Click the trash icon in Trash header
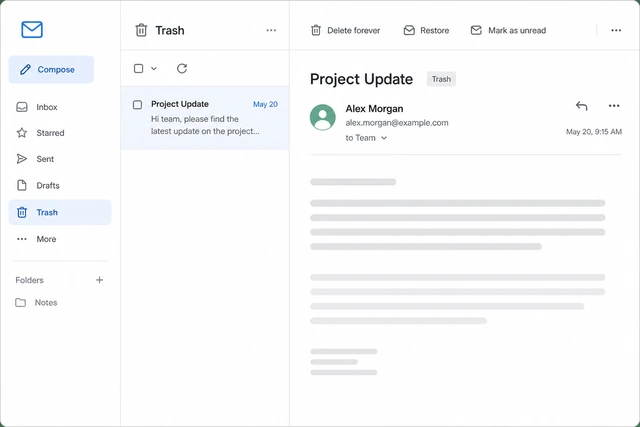The height and width of the screenshot is (427, 640). pyautogui.click(x=141, y=30)
